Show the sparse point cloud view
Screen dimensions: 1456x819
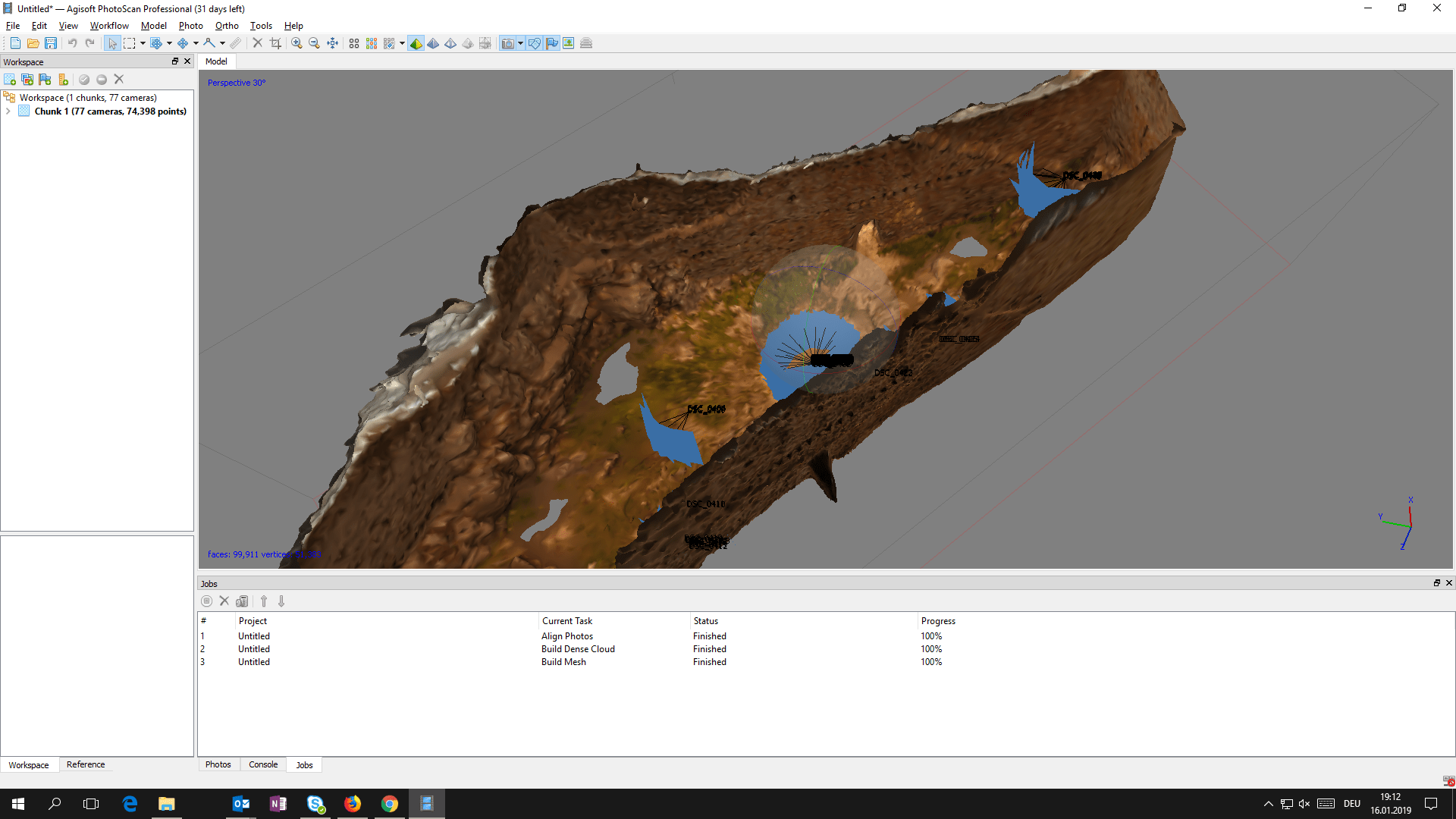point(353,43)
